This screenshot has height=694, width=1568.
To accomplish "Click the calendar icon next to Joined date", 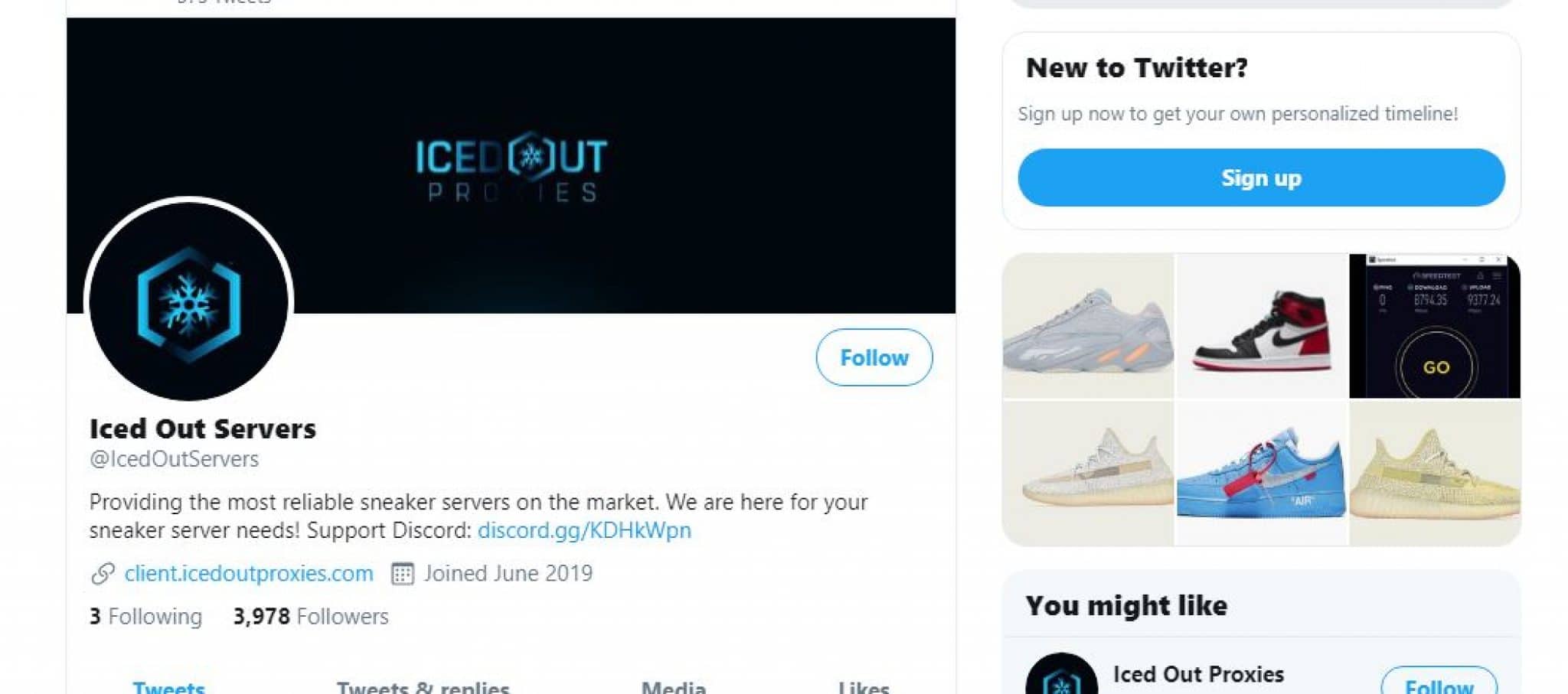I will (x=403, y=573).
